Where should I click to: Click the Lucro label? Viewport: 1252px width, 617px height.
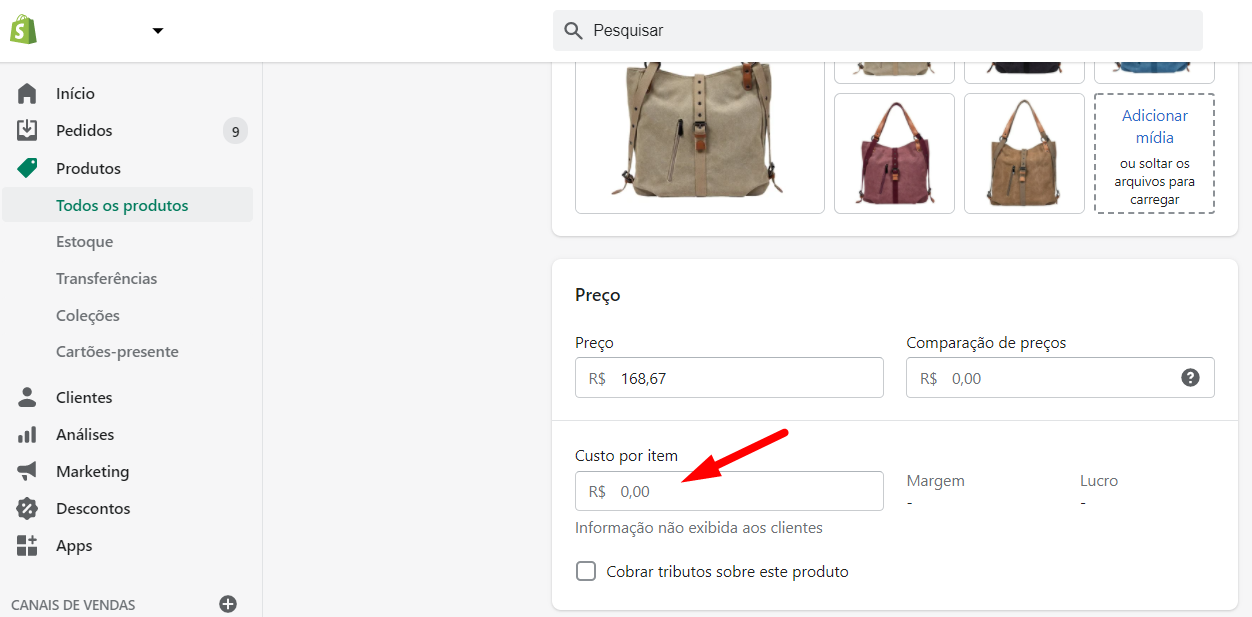click(1099, 481)
